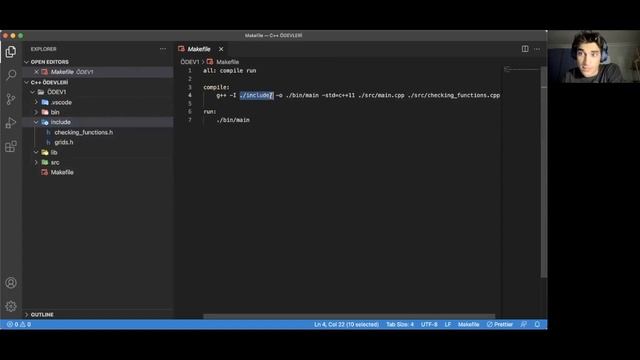The width and height of the screenshot is (640, 360).
Task: Select the Makefile tab
Action: 199,49
